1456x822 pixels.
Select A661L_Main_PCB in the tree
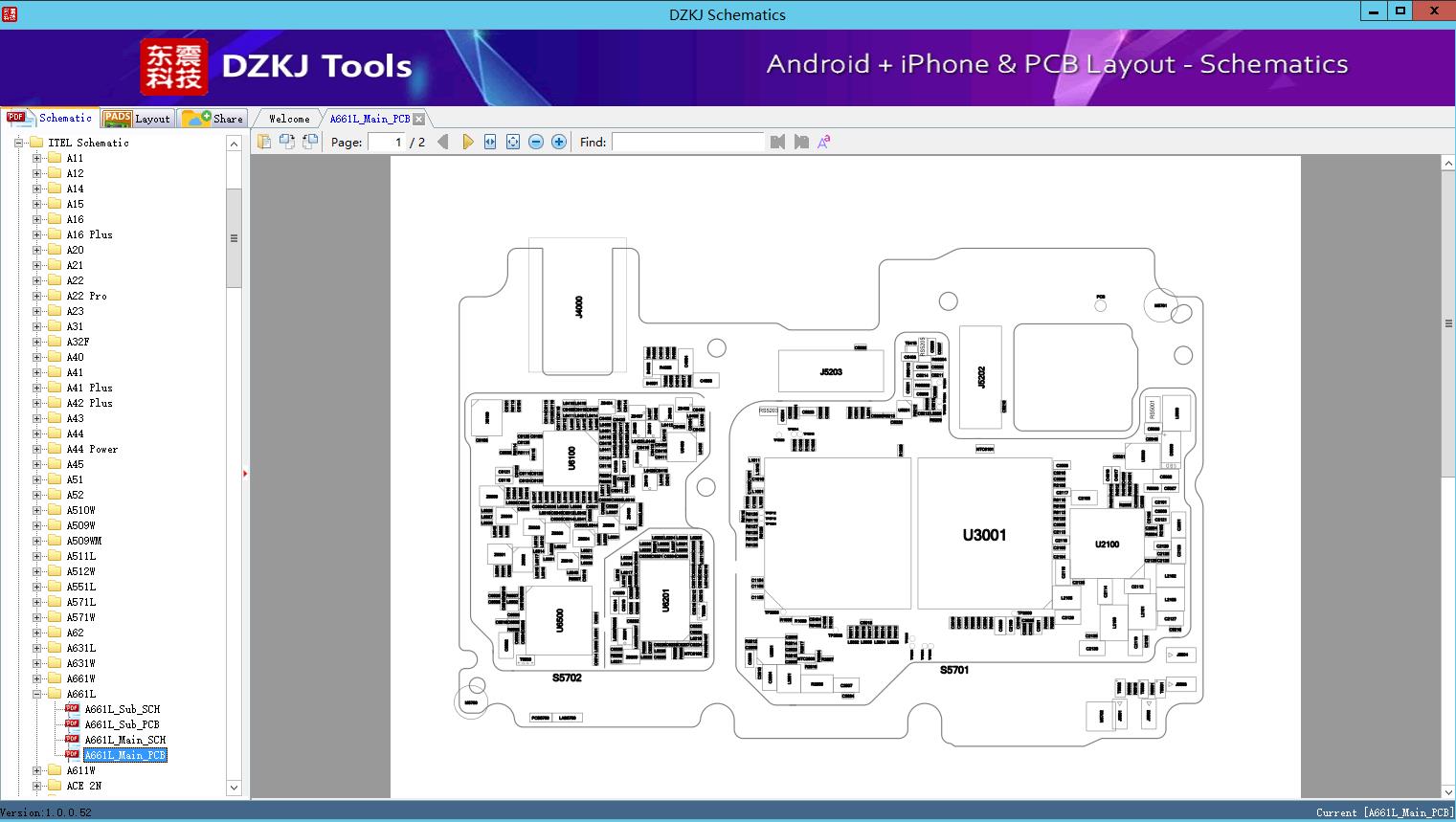pyautogui.click(x=125, y=755)
